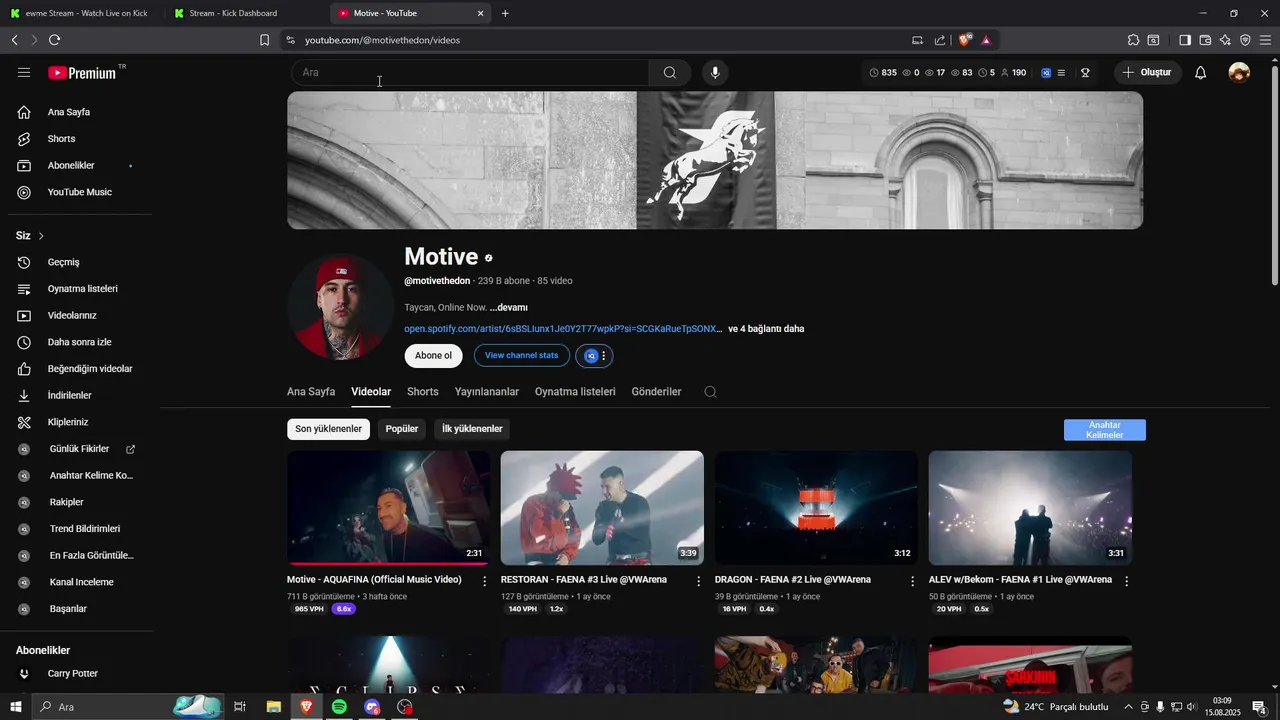Image resolution: width=1280 pixels, height=720 pixels.
Task: Open Brave Shields lion icon
Action: coord(964,40)
